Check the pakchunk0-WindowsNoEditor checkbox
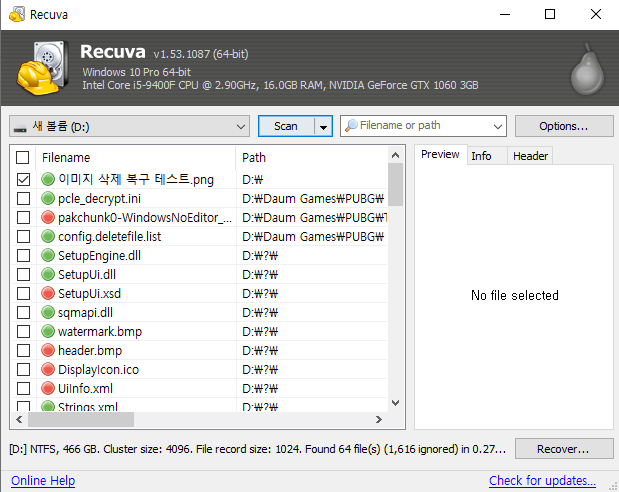Screen dimensions: 619x492 (23, 217)
